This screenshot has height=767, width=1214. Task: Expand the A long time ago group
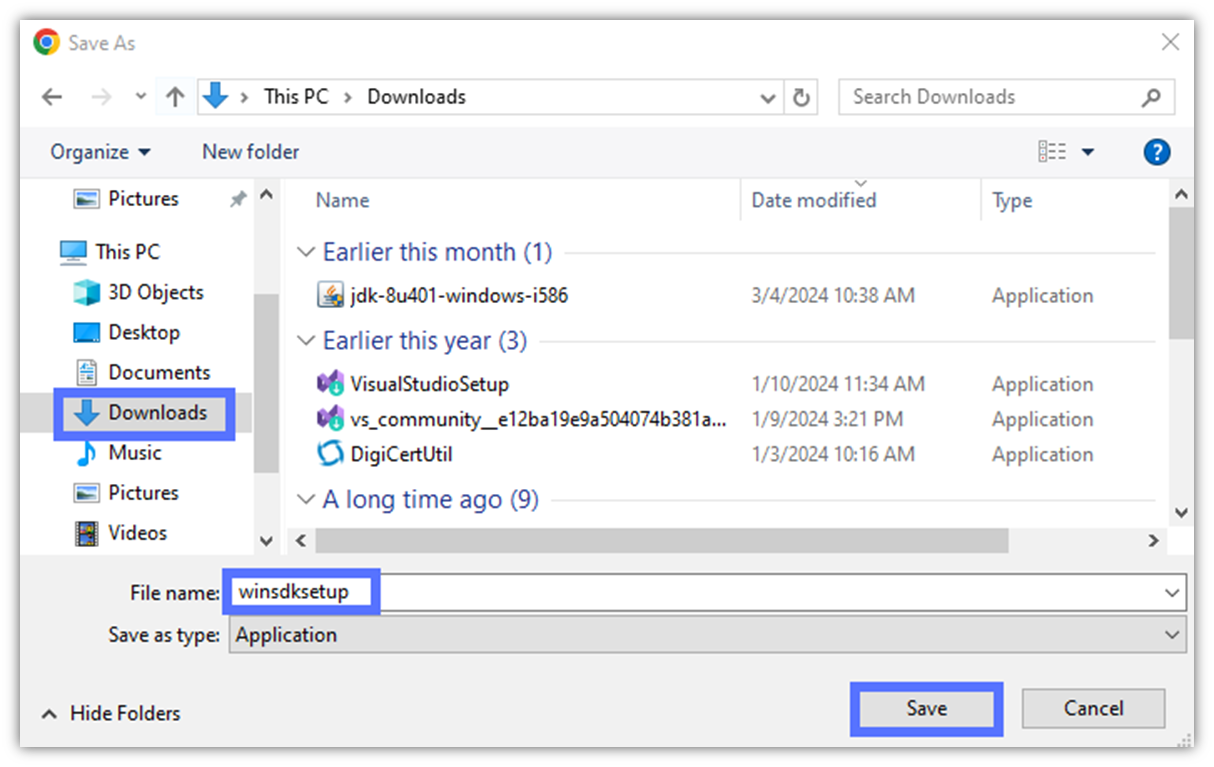click(306, 499)
